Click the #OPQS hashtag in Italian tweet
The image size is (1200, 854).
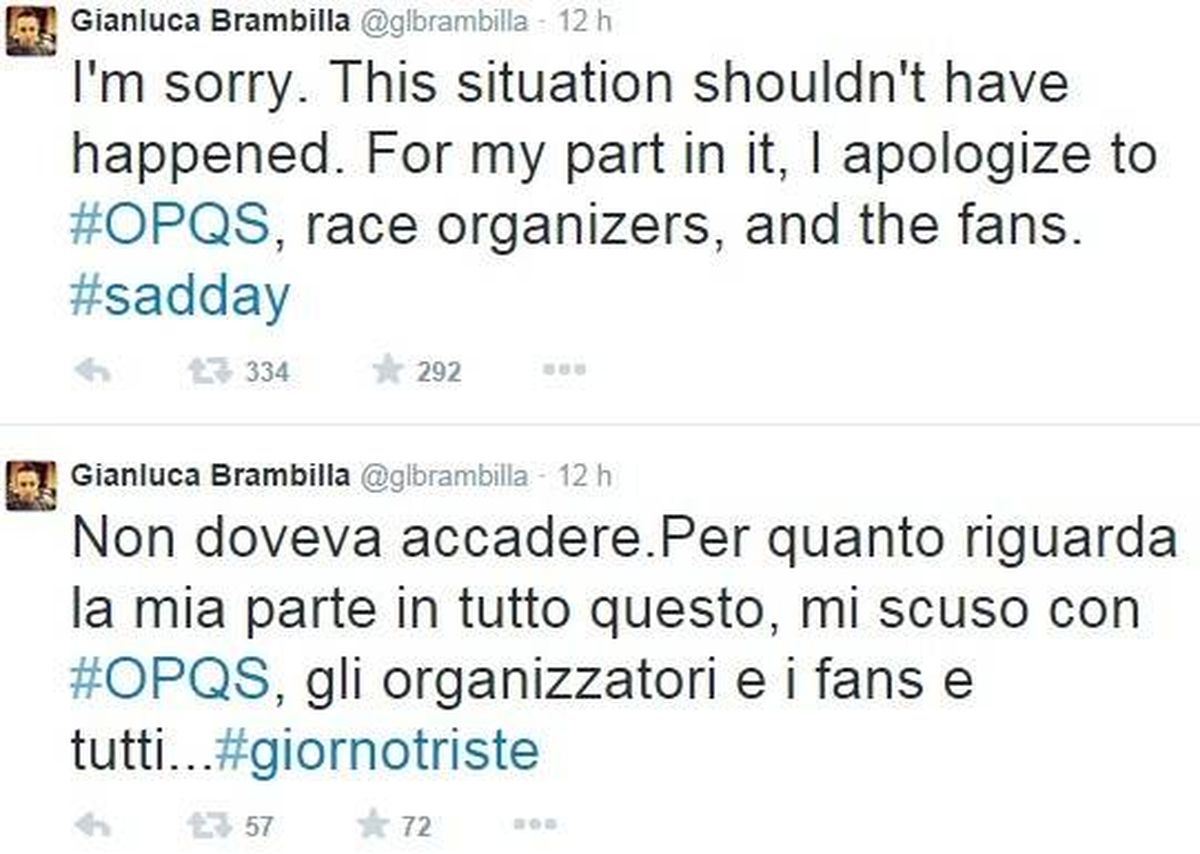tap(170, 680)
